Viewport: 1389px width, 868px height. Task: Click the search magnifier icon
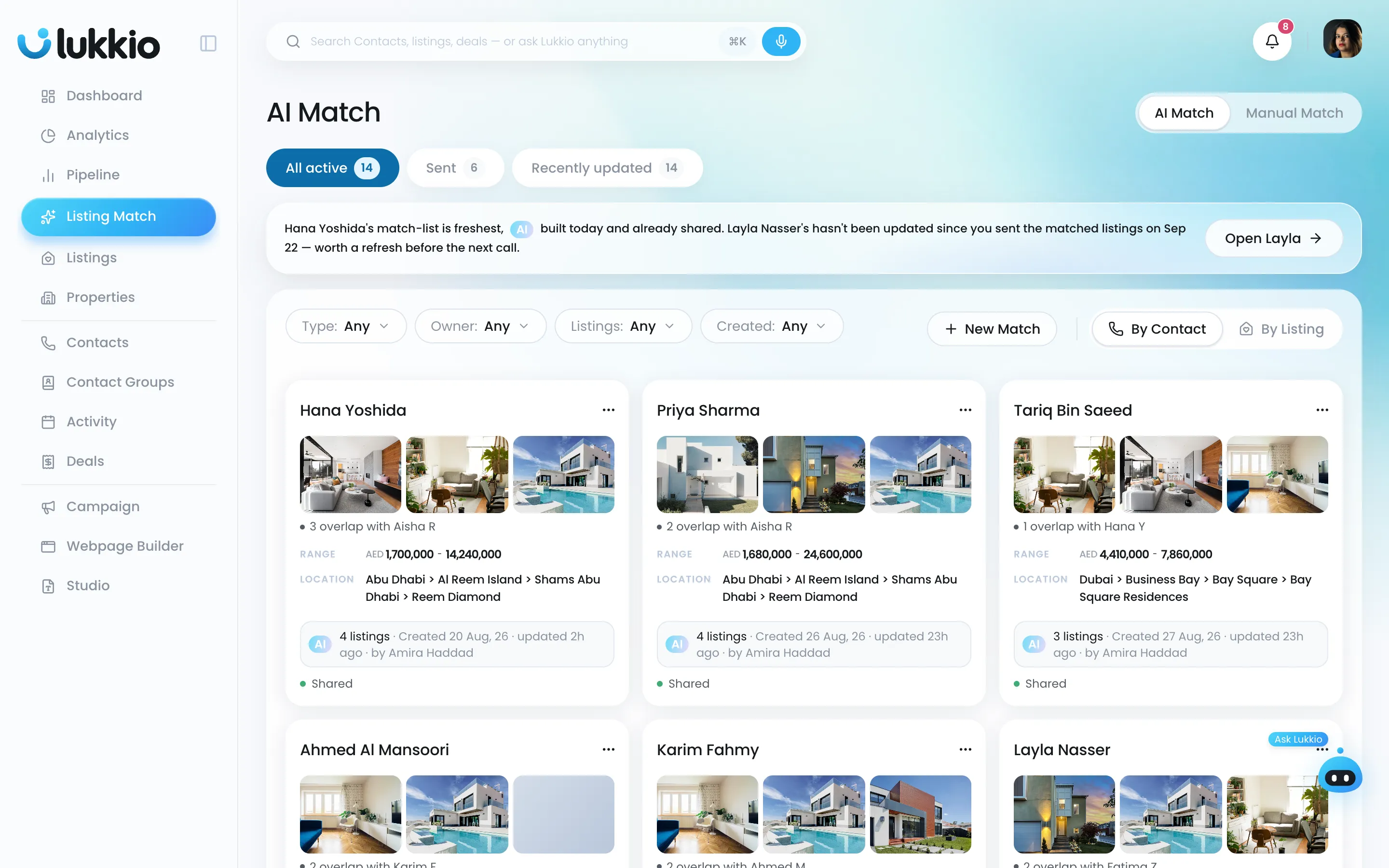[293, 41]
